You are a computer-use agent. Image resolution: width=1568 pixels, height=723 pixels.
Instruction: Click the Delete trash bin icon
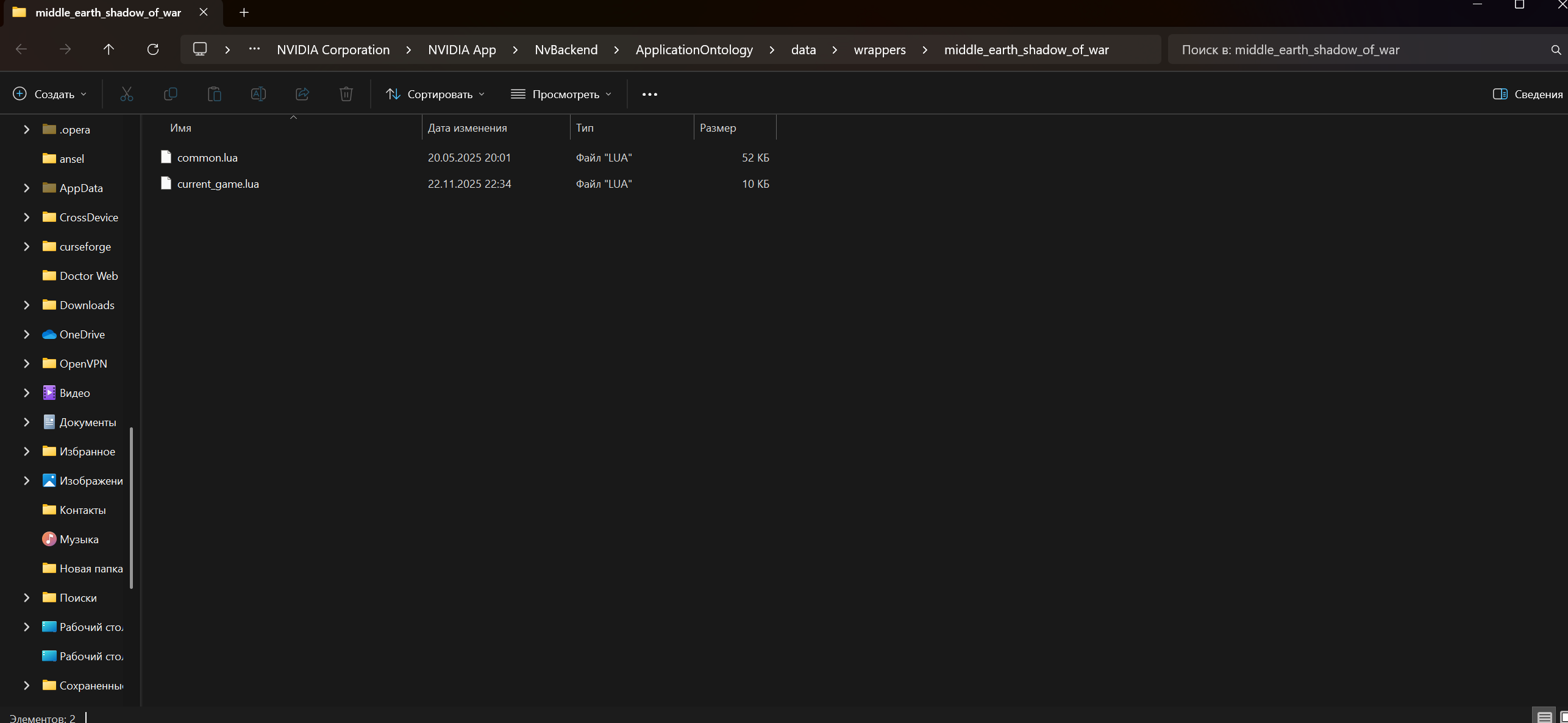tap(346, 94)
